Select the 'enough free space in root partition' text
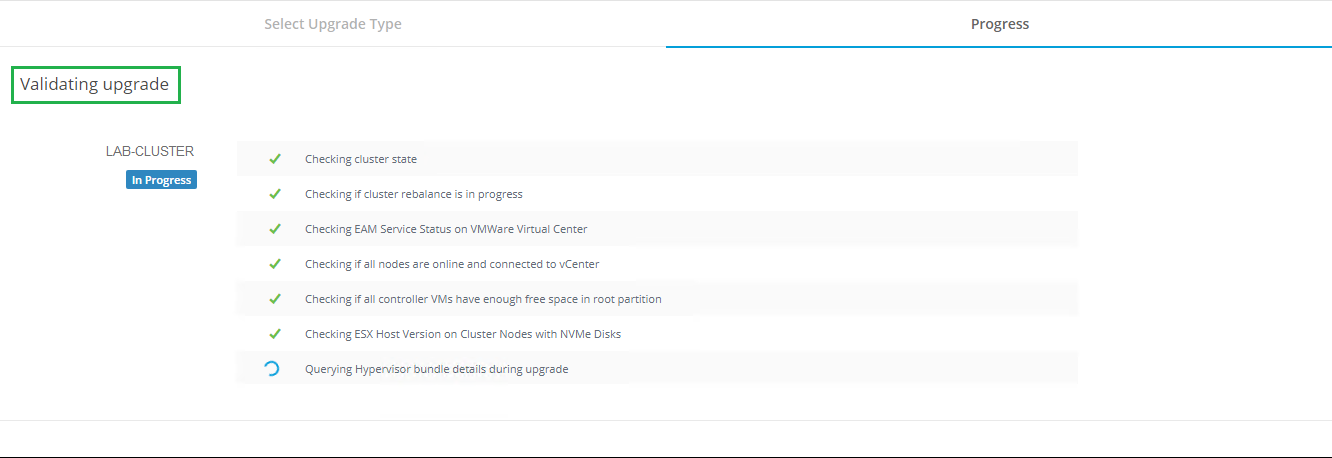Screen dimensions: 1332x458 tap(483, 299)
